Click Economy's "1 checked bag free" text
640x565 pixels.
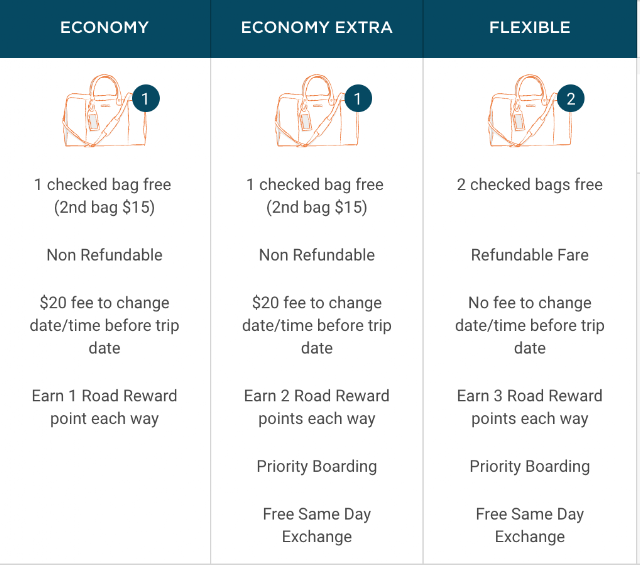[102, 185]
